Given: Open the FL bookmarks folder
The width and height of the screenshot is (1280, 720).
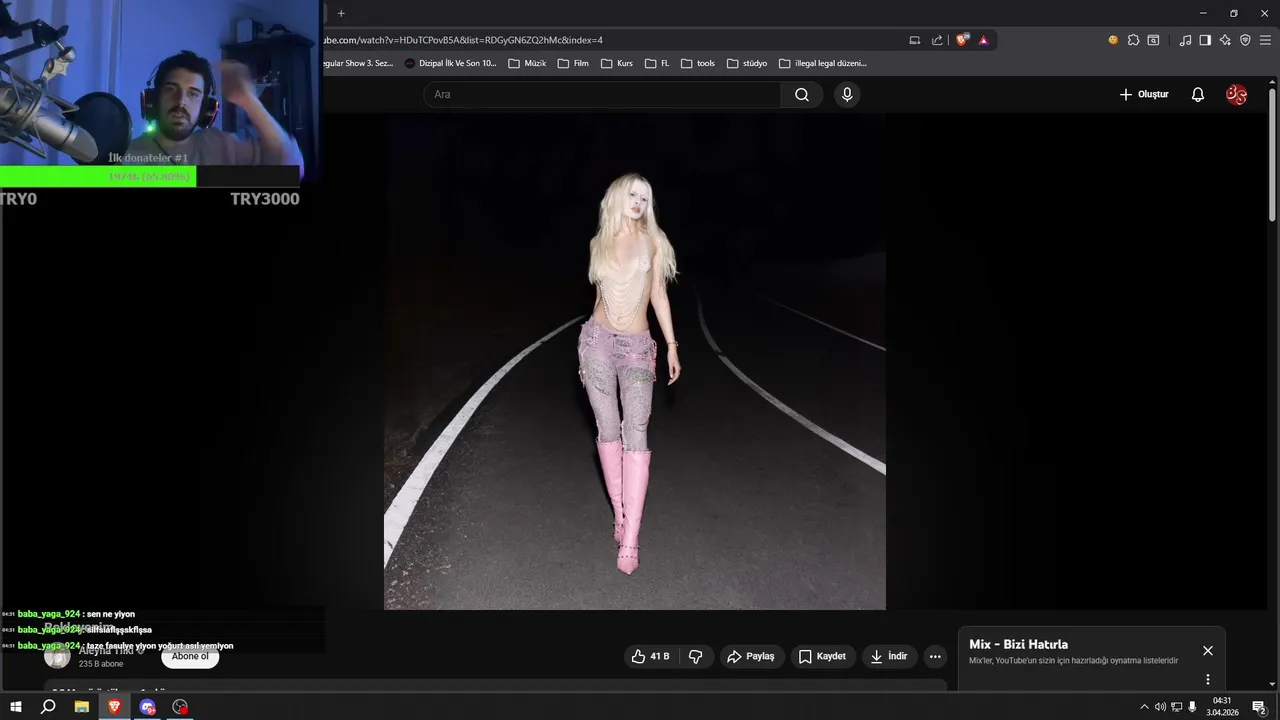Looking at the screenshot, I should point(657,63).
